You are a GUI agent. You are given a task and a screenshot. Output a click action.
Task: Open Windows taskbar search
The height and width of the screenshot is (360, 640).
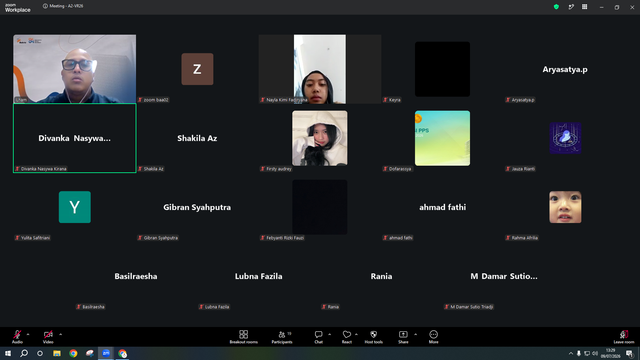point(24,353)
